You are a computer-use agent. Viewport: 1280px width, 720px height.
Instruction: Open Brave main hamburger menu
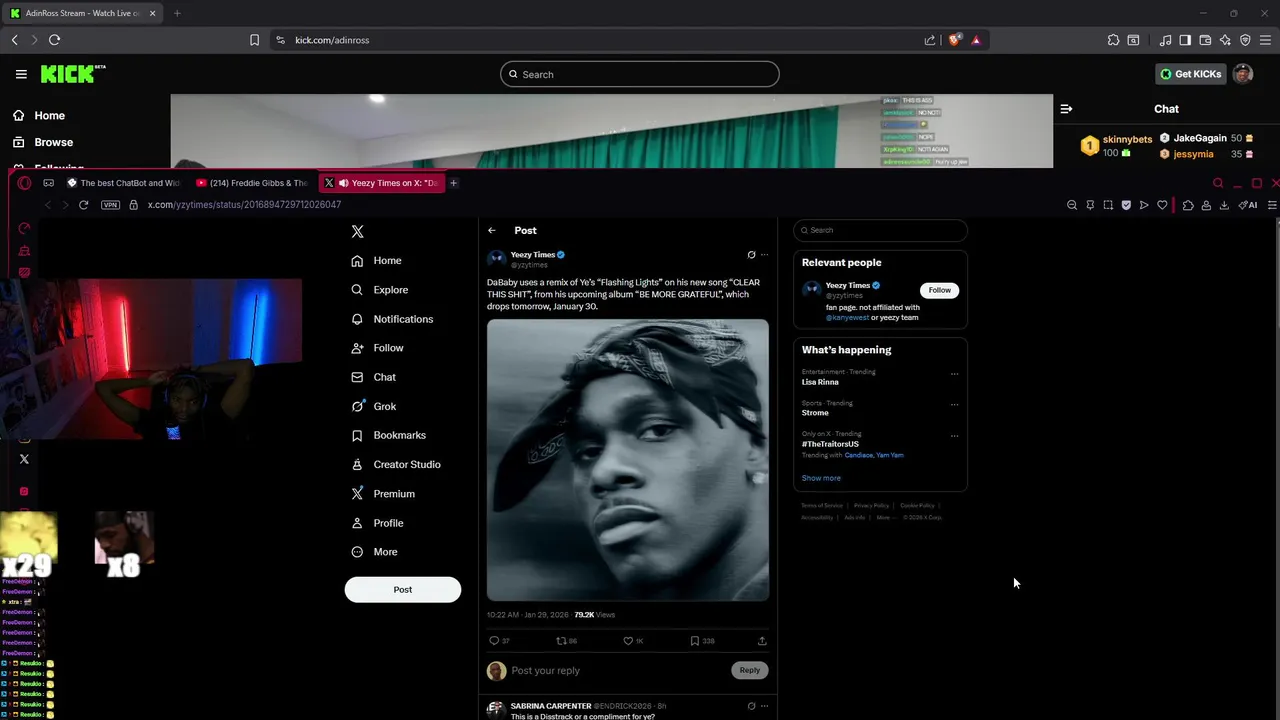(1266, 40)
